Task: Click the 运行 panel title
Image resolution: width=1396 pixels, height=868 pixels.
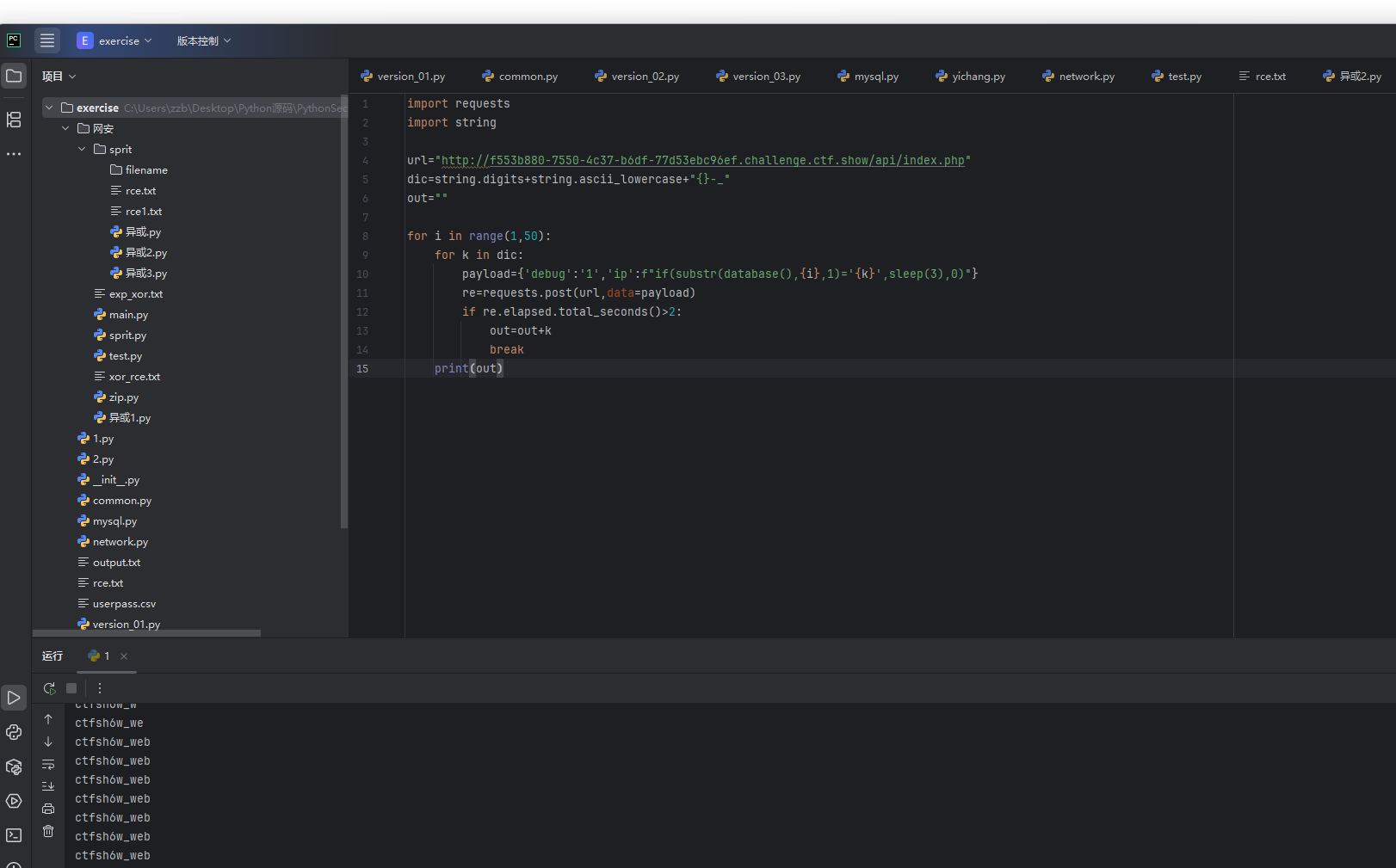Action: [53, 656]
